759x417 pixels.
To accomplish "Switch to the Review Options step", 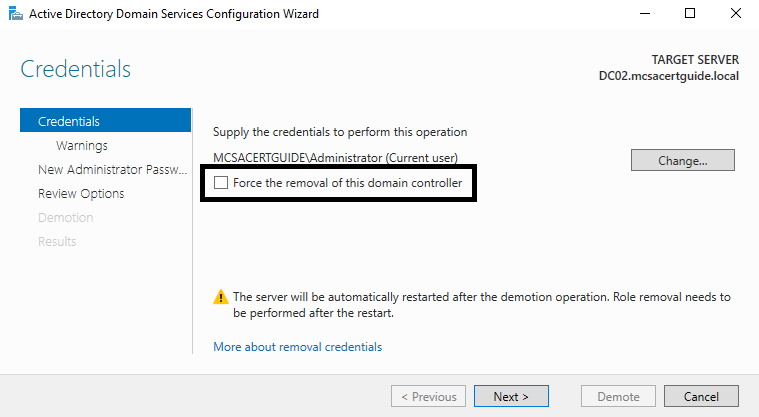I will (x=81, y=193).
